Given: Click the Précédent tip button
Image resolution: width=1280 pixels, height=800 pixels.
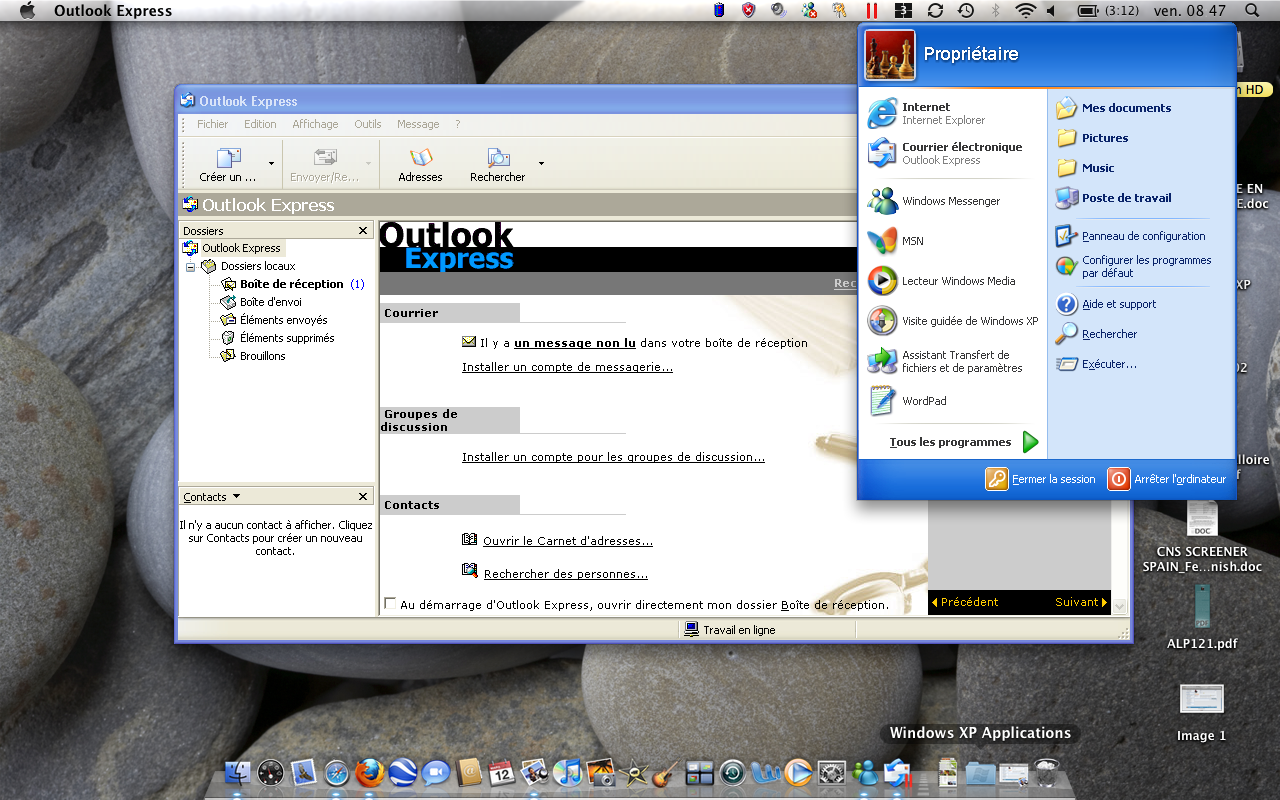Looking at the screenshot, I should [x=965, y=602].
